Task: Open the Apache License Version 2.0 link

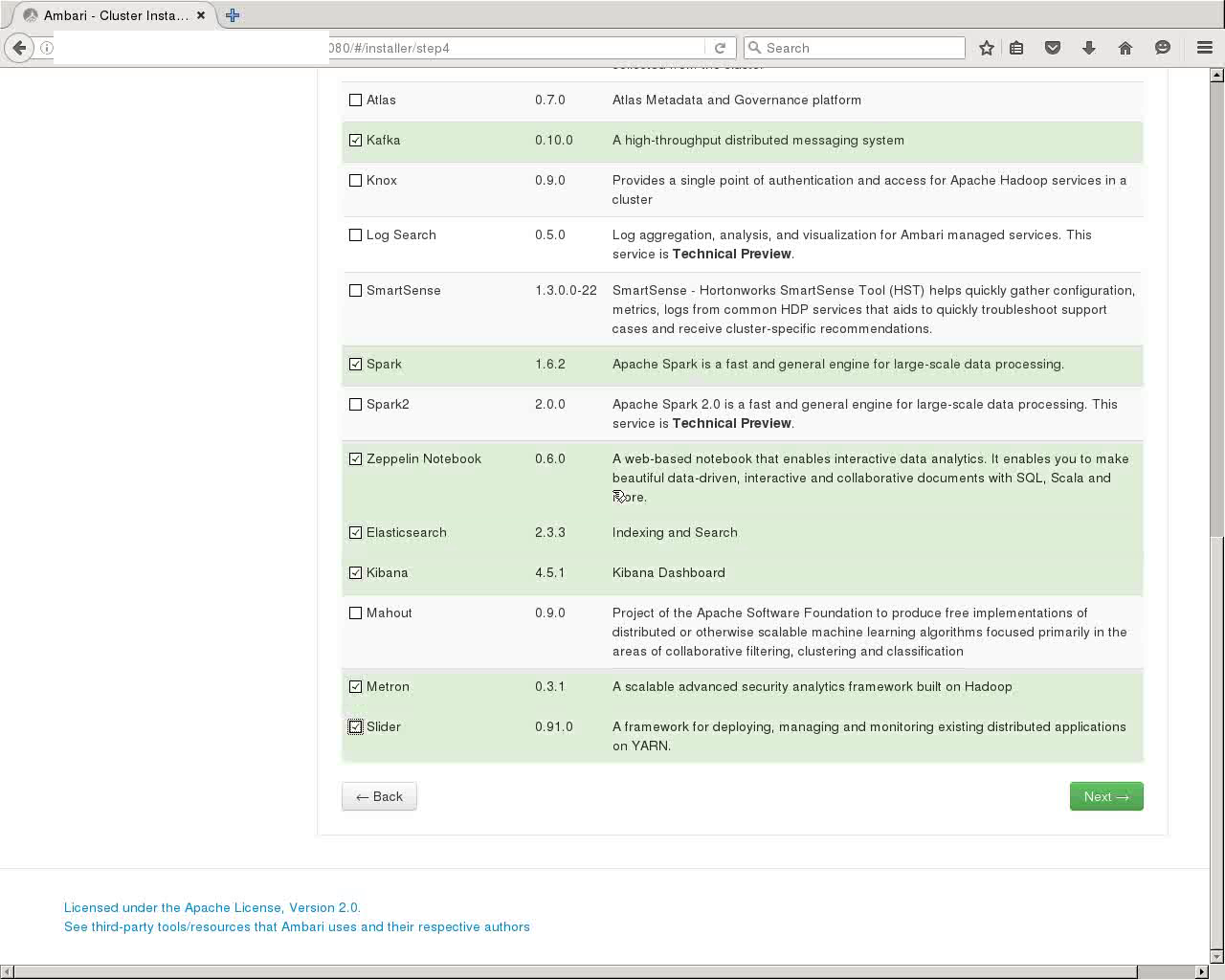Action: pyautogui.click(x=212, y=907)
